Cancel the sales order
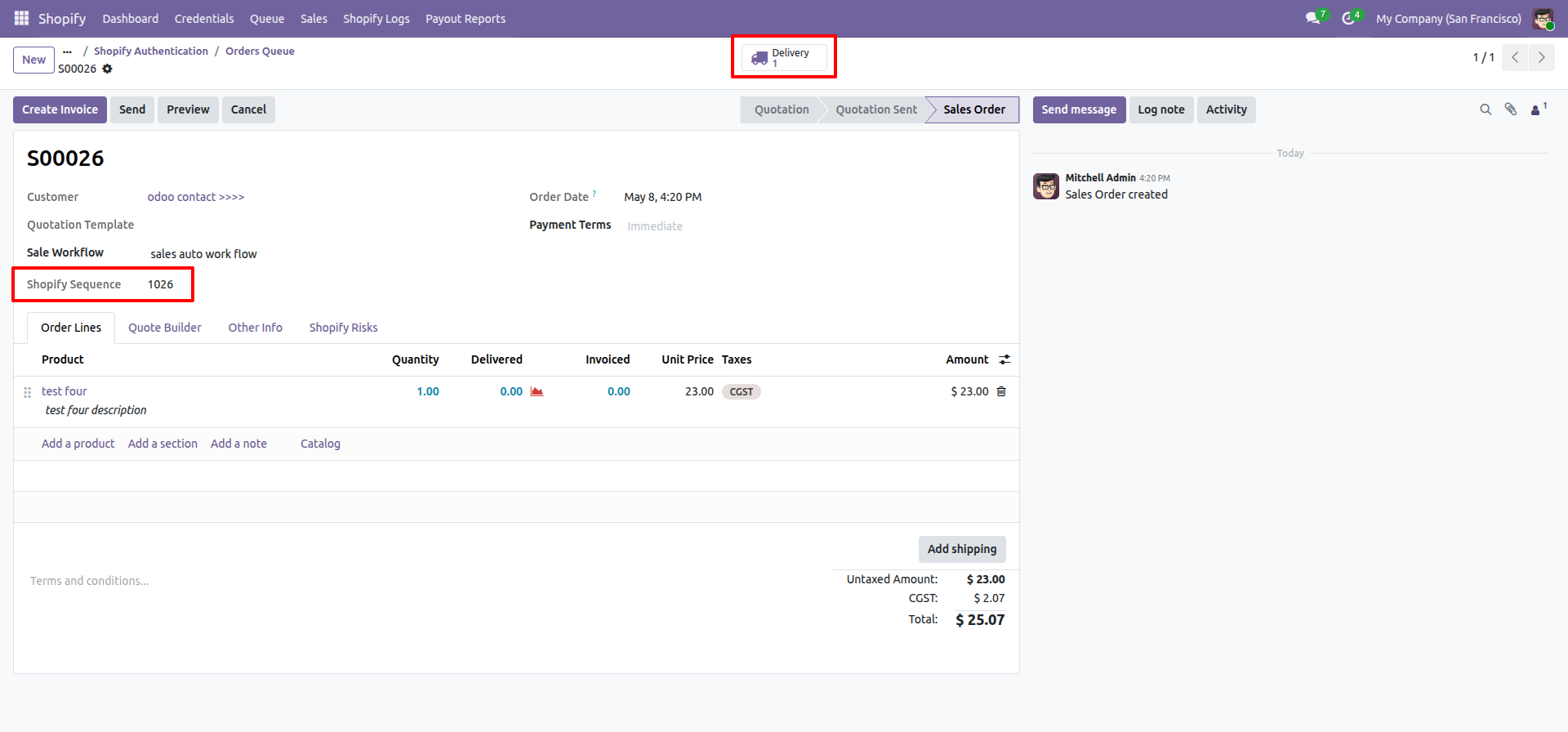Screen dimensions: 1568x732 pos(248,109)
